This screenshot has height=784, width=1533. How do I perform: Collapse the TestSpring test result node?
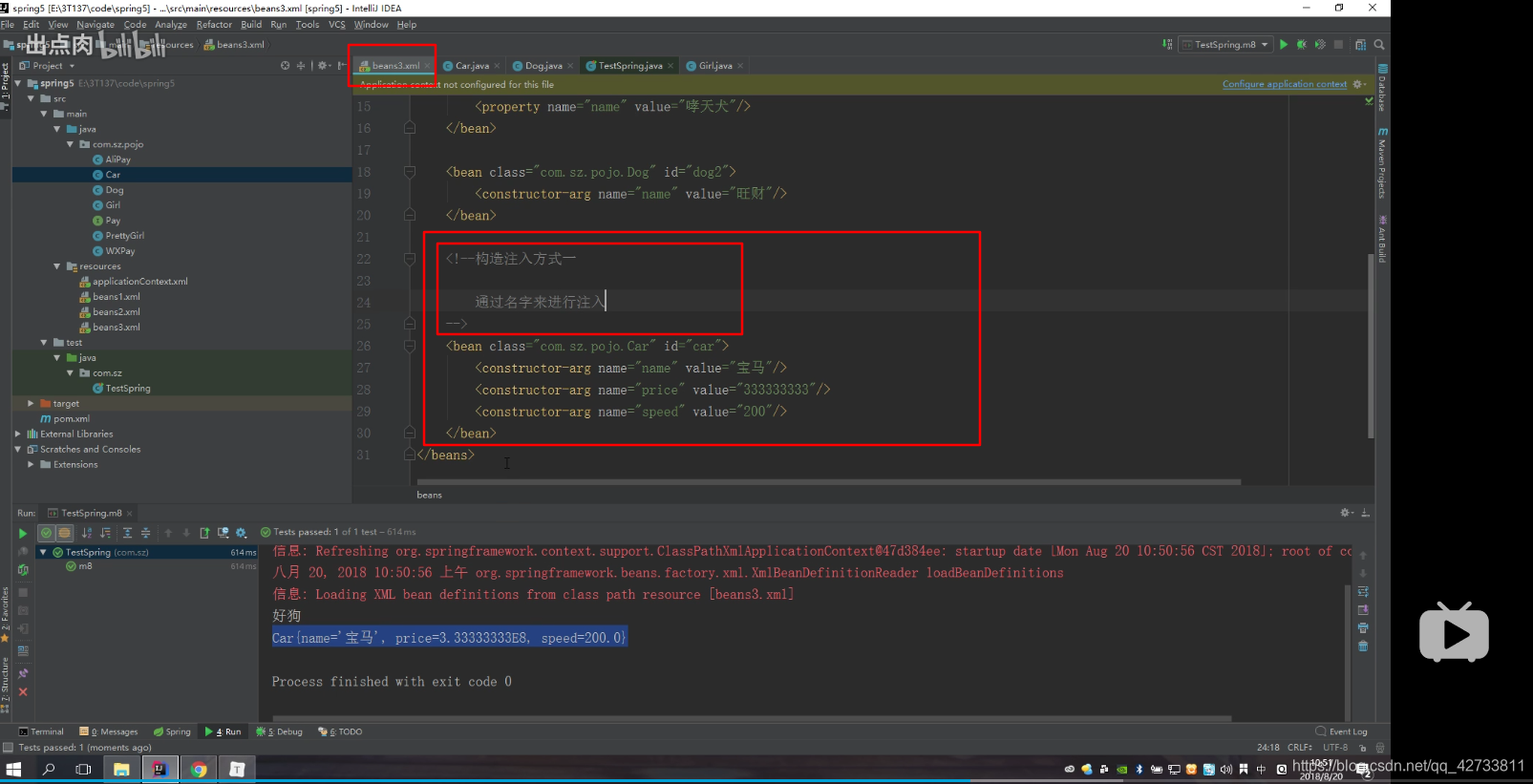pyautogui.click(x=43, y=552)
